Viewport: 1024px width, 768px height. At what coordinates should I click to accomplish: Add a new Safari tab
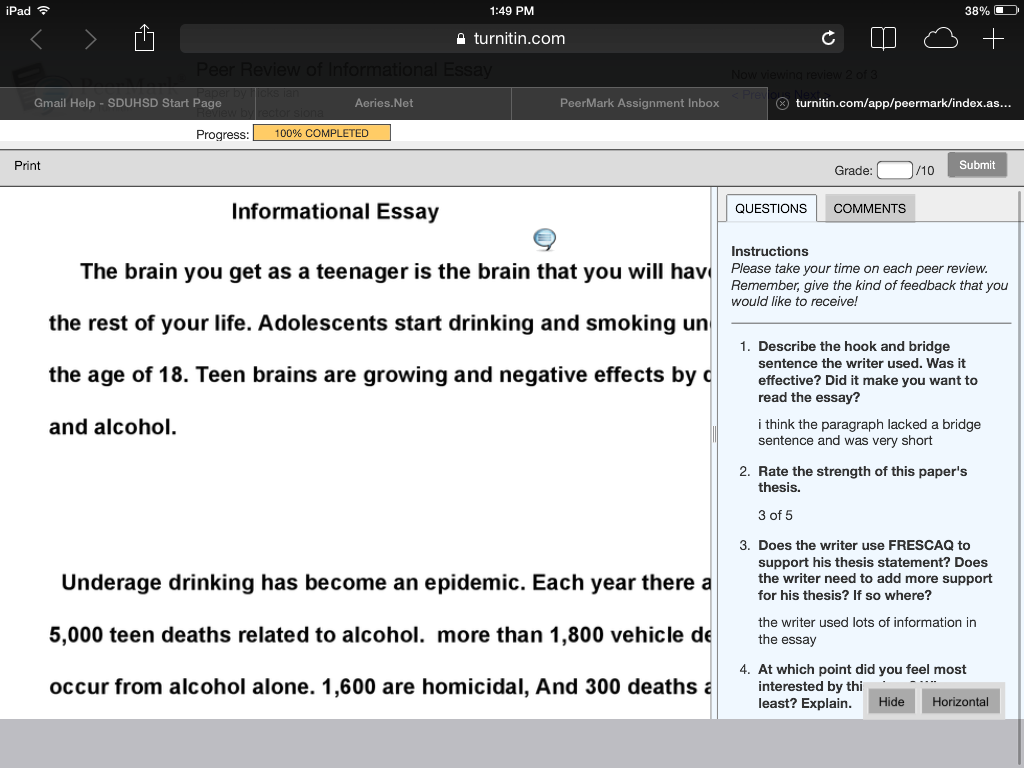pos(993,39)
